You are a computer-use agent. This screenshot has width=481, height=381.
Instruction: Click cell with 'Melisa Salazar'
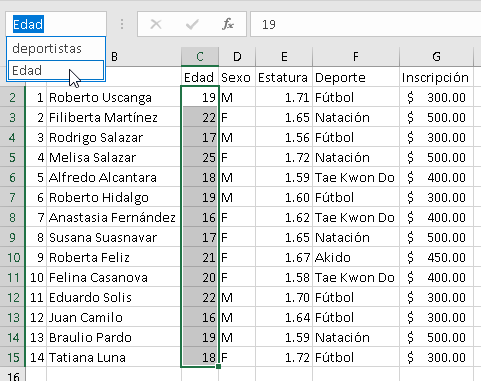coord(114,157)
